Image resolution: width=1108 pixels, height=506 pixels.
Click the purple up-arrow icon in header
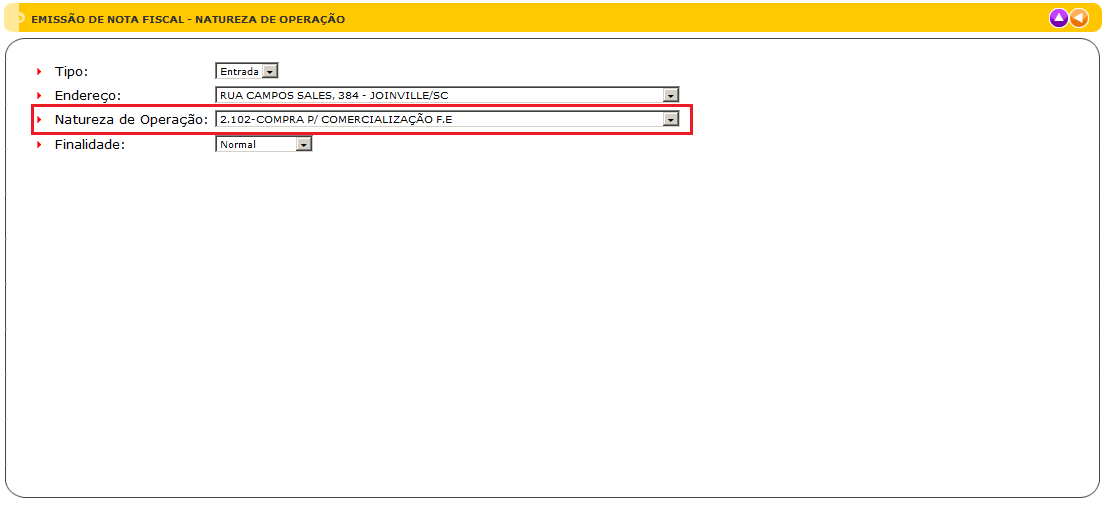[x=1059, y=18]
